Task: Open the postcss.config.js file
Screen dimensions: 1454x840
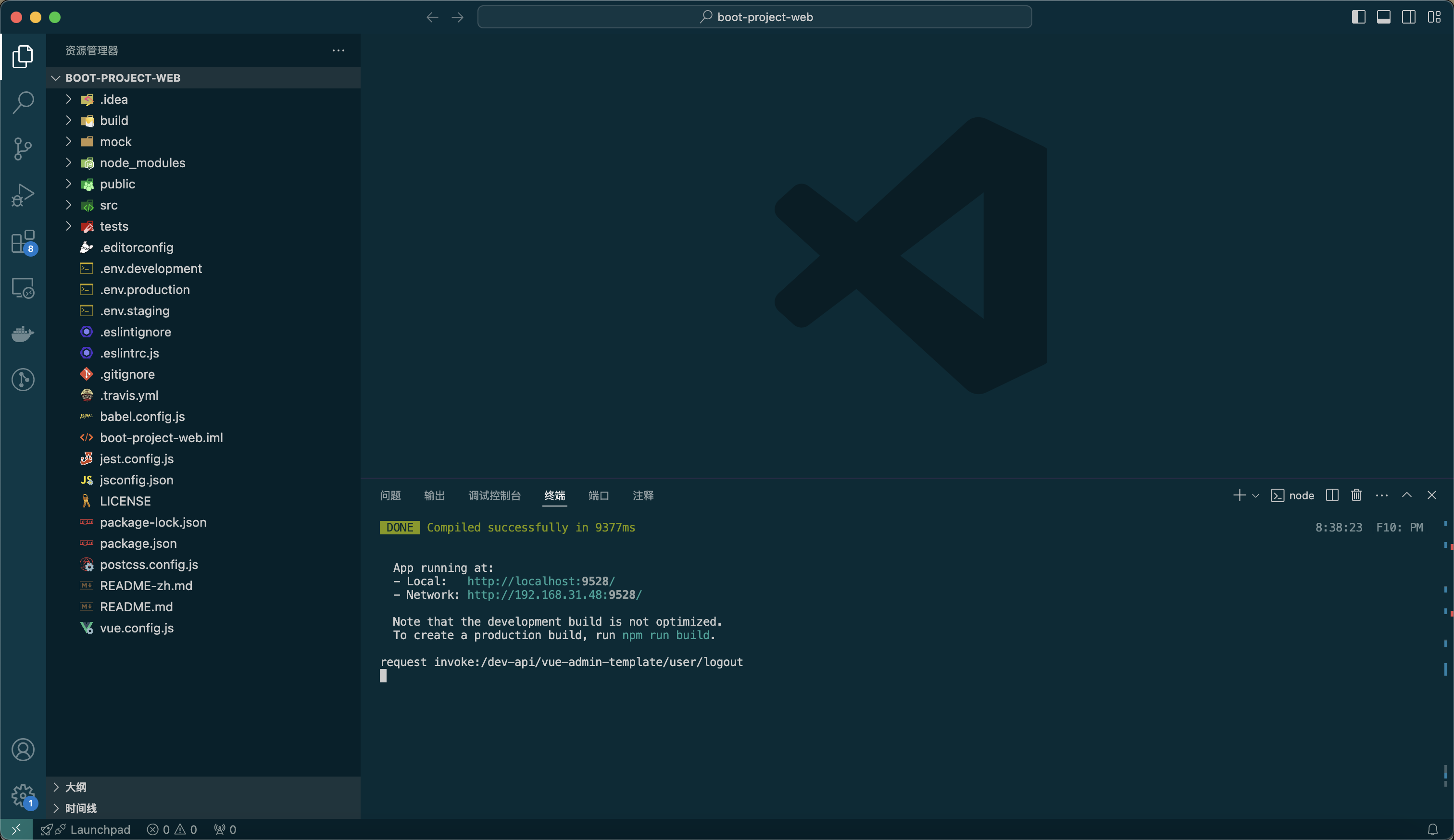Action: [x=203, y=565]
